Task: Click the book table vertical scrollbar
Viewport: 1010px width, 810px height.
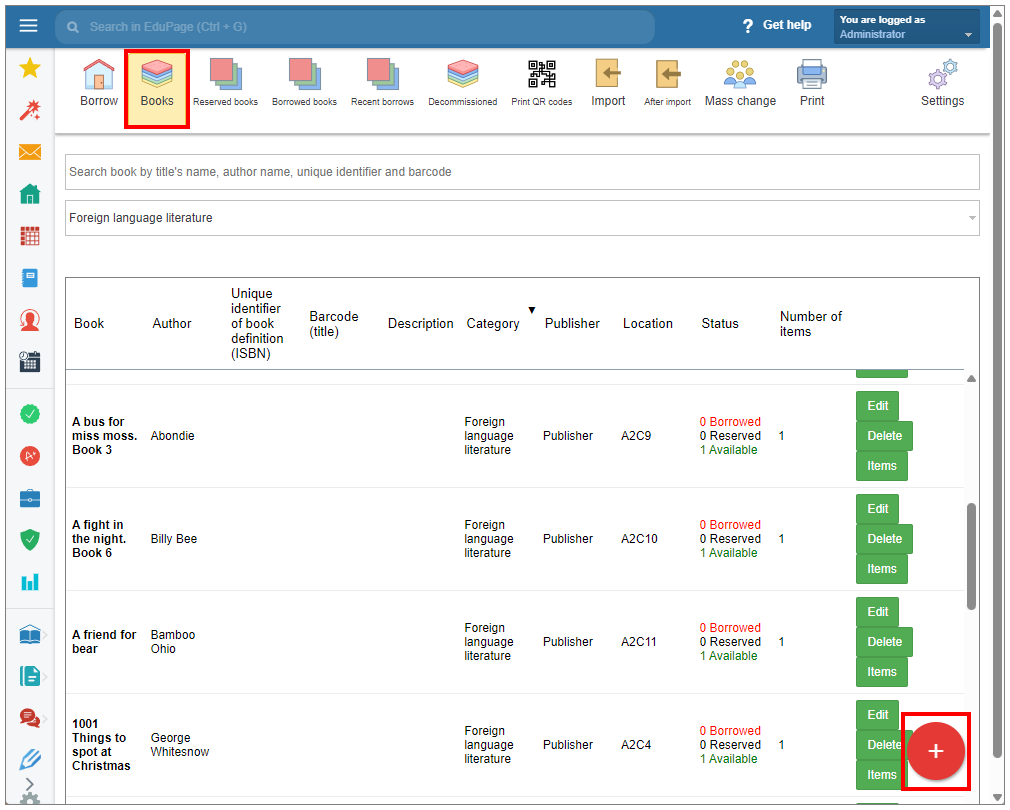Action: point(971,556)
